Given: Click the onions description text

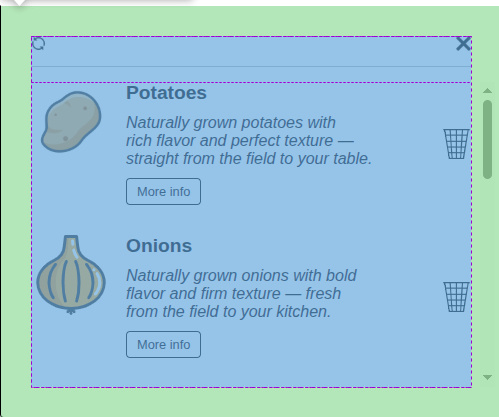Looking at the screenshot, I should (x=241, y=293).
